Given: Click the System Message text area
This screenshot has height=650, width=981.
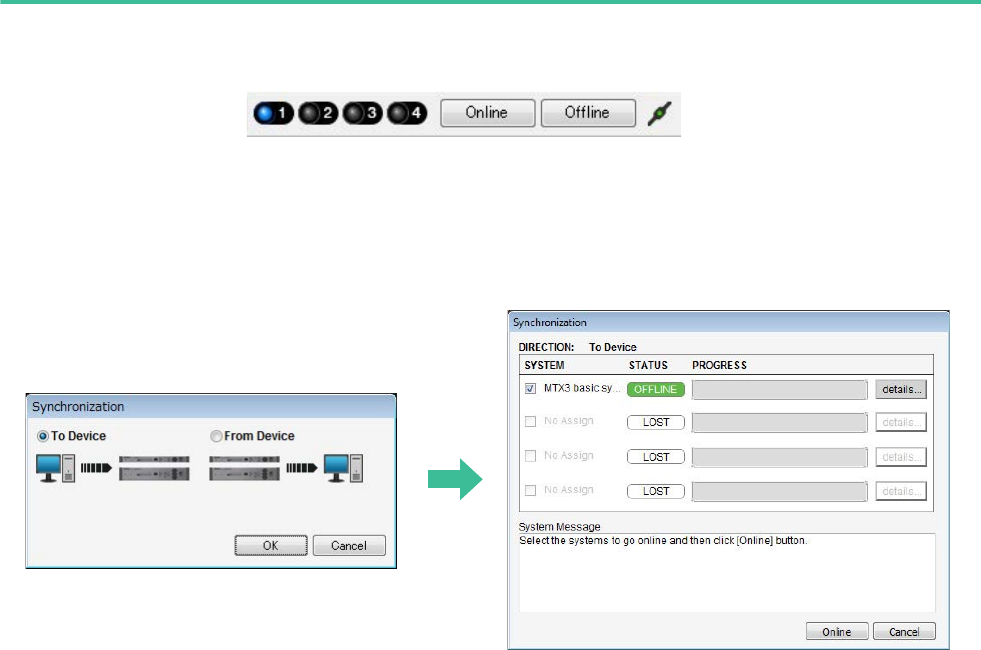Looking at the screenshot, I should [727, 572].
